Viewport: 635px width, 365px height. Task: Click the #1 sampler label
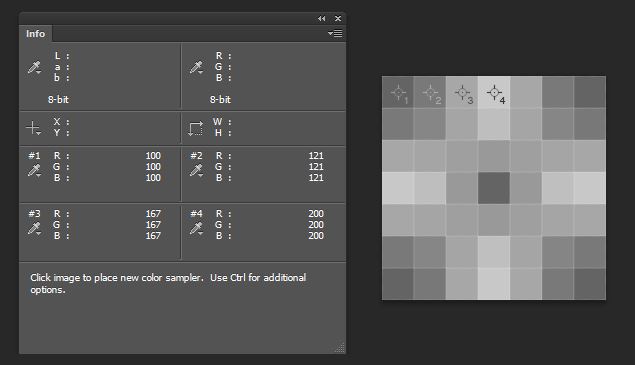click(x=34, y=156)
